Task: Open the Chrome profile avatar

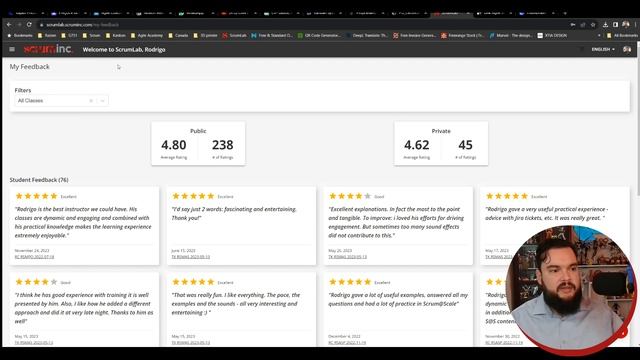Action: point(626,25)
